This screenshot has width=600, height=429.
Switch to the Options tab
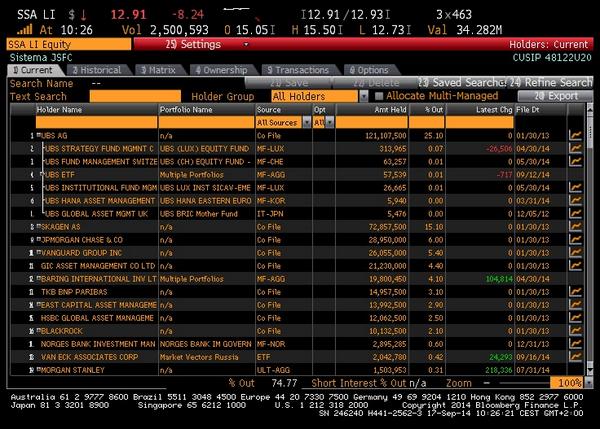[370, 70]
